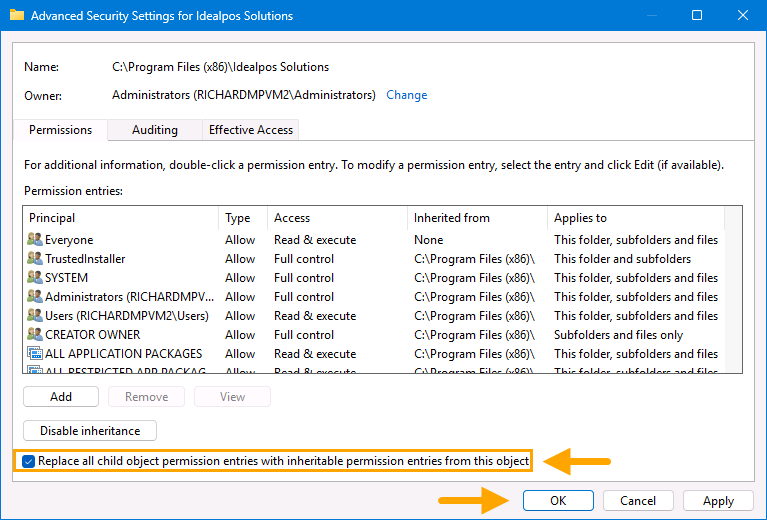Select the CREATOR OWNER entry

pos(374,335)
